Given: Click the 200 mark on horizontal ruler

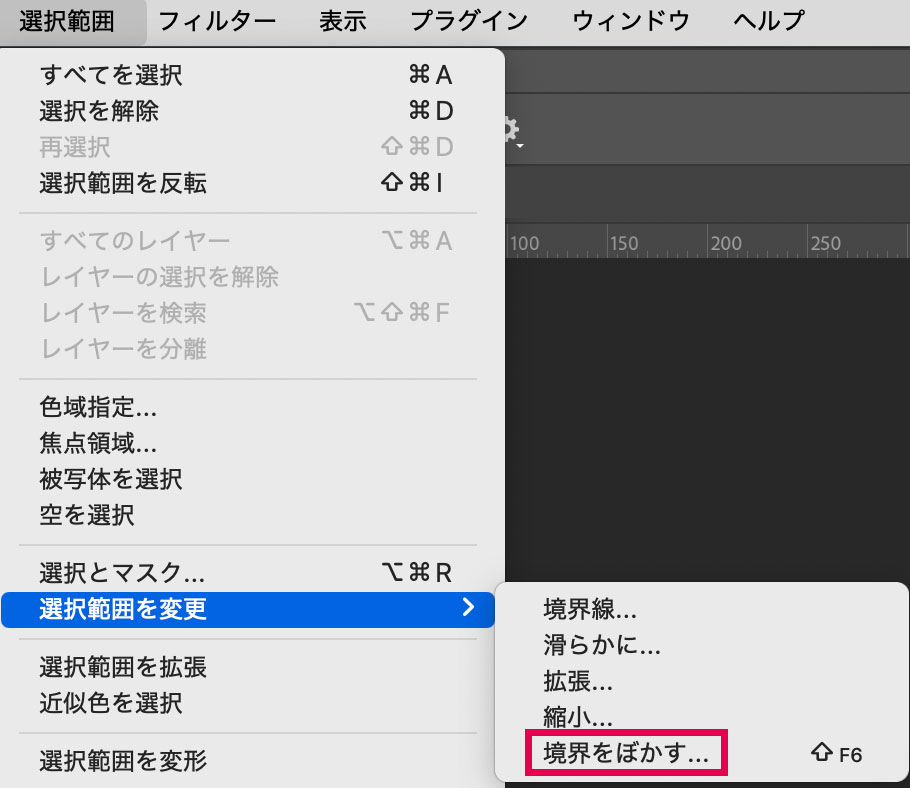Looking at the screenshot, I should (726, 244).
